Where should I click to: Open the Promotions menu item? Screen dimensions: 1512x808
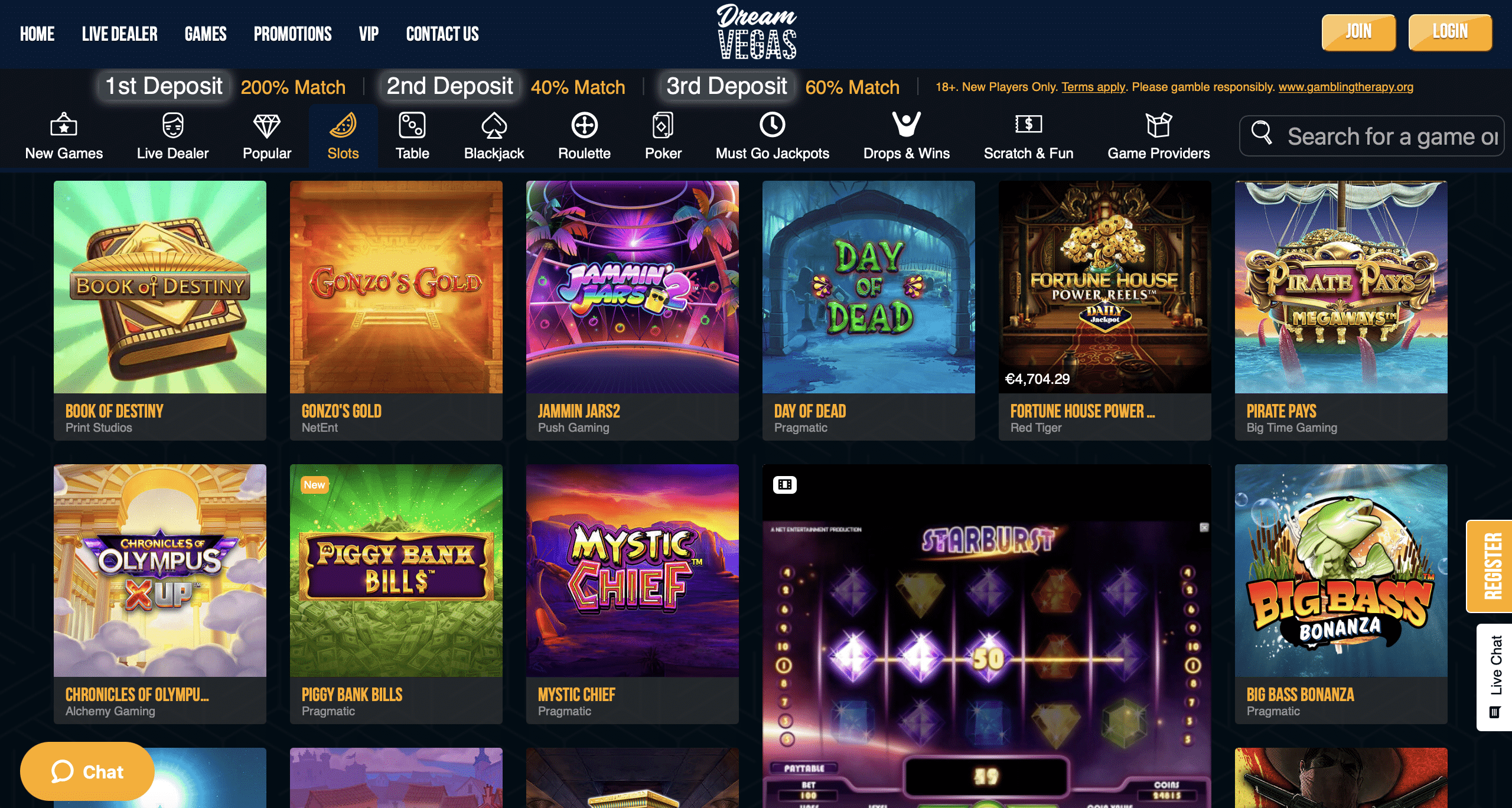pos(292,34)
